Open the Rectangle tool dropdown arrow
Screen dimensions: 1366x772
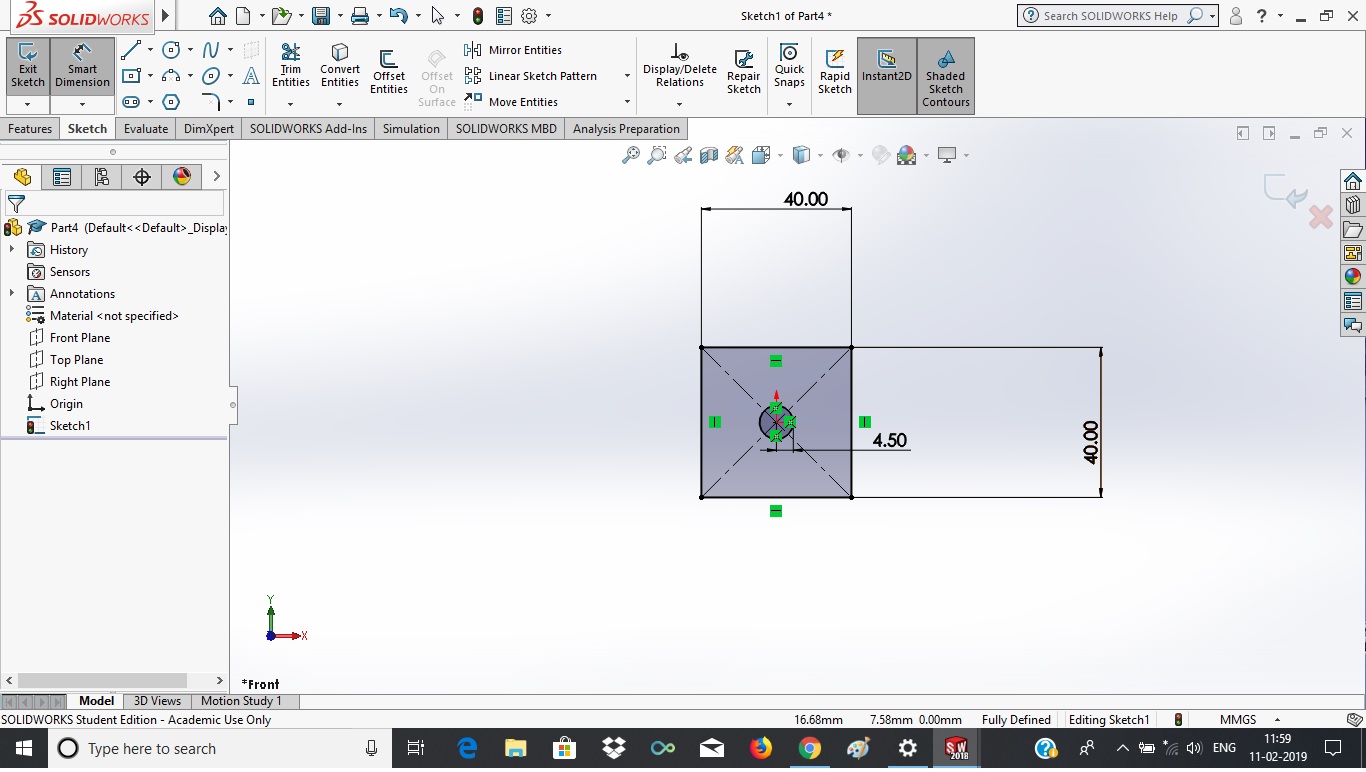[150, 76]
